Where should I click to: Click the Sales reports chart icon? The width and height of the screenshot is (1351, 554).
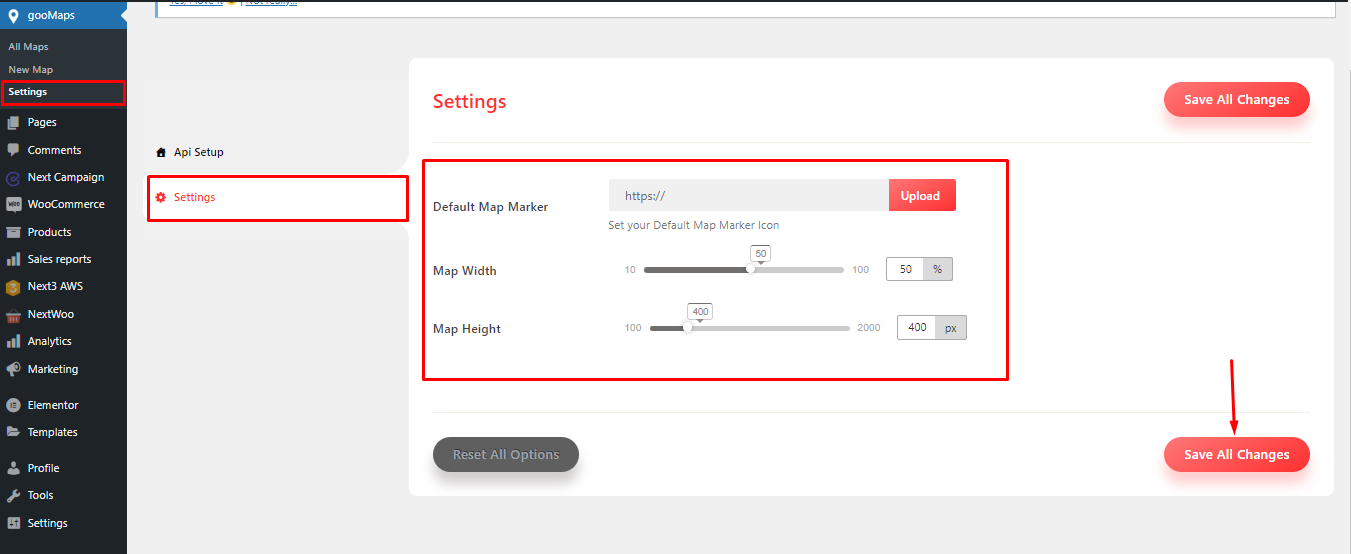coord(13,259)
